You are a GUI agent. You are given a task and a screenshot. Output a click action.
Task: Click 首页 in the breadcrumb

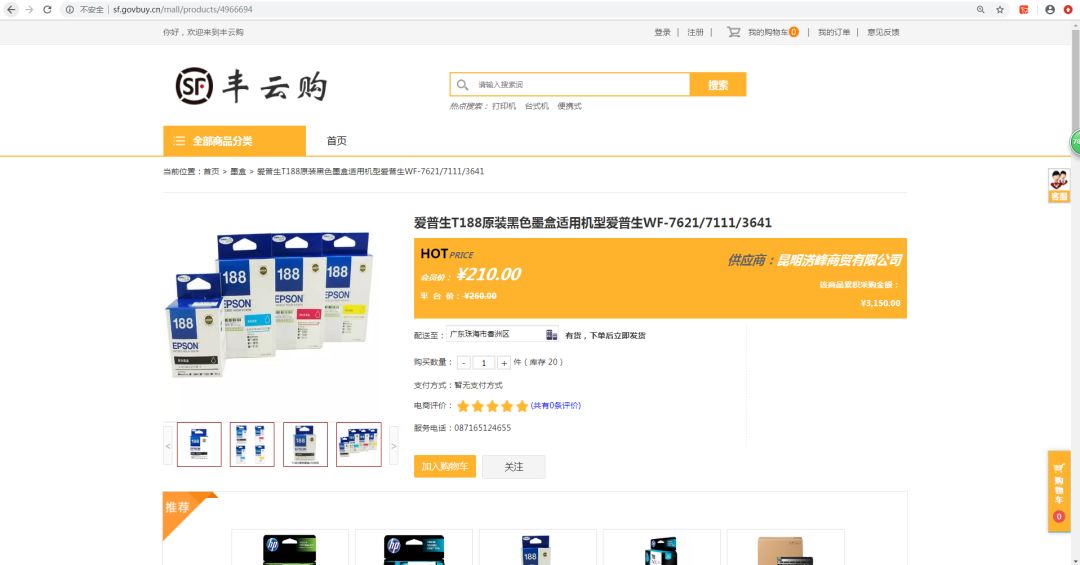(x=211, y=172)
